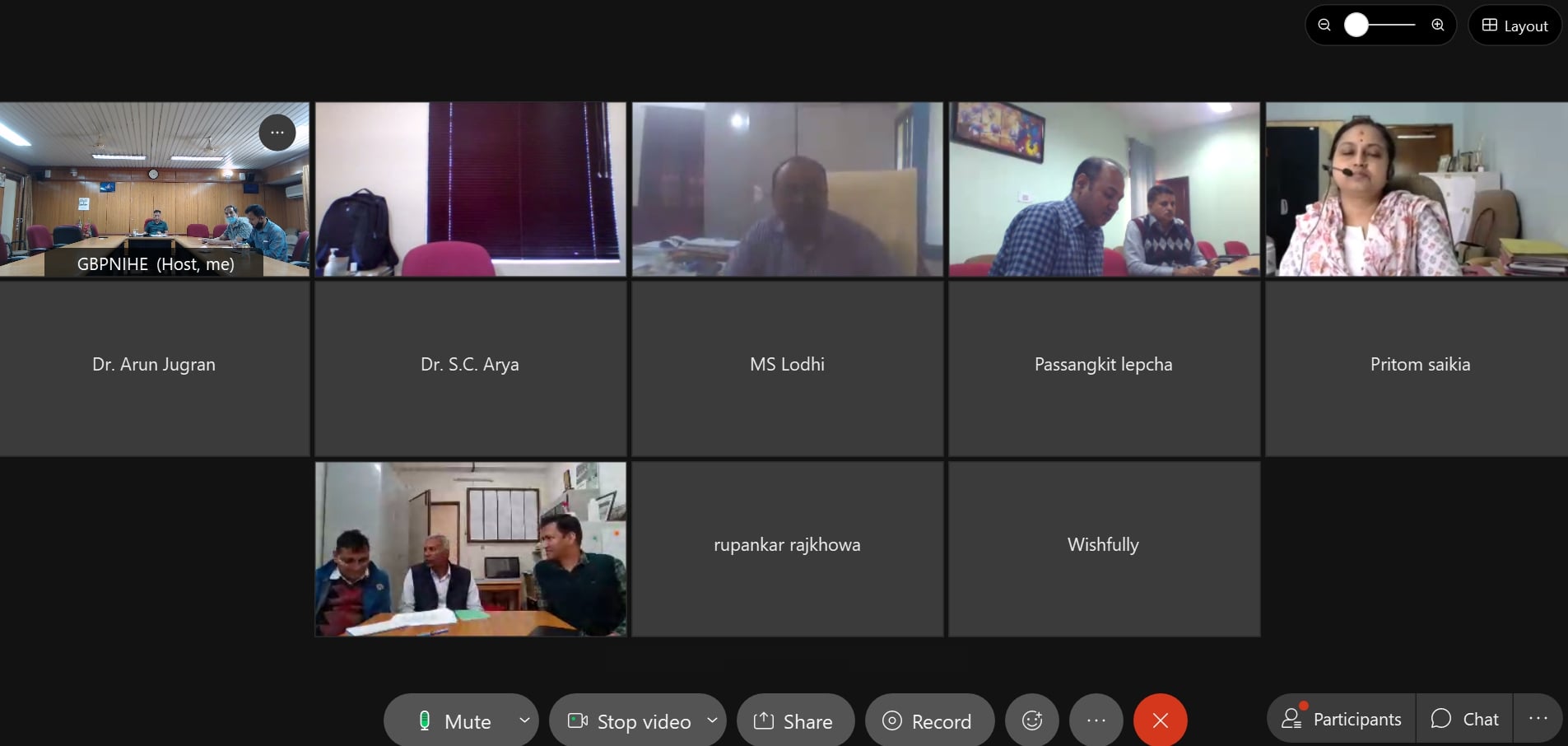The image size is (1568, 746).
Task: Open the Participants panel
Action: 1342,719
